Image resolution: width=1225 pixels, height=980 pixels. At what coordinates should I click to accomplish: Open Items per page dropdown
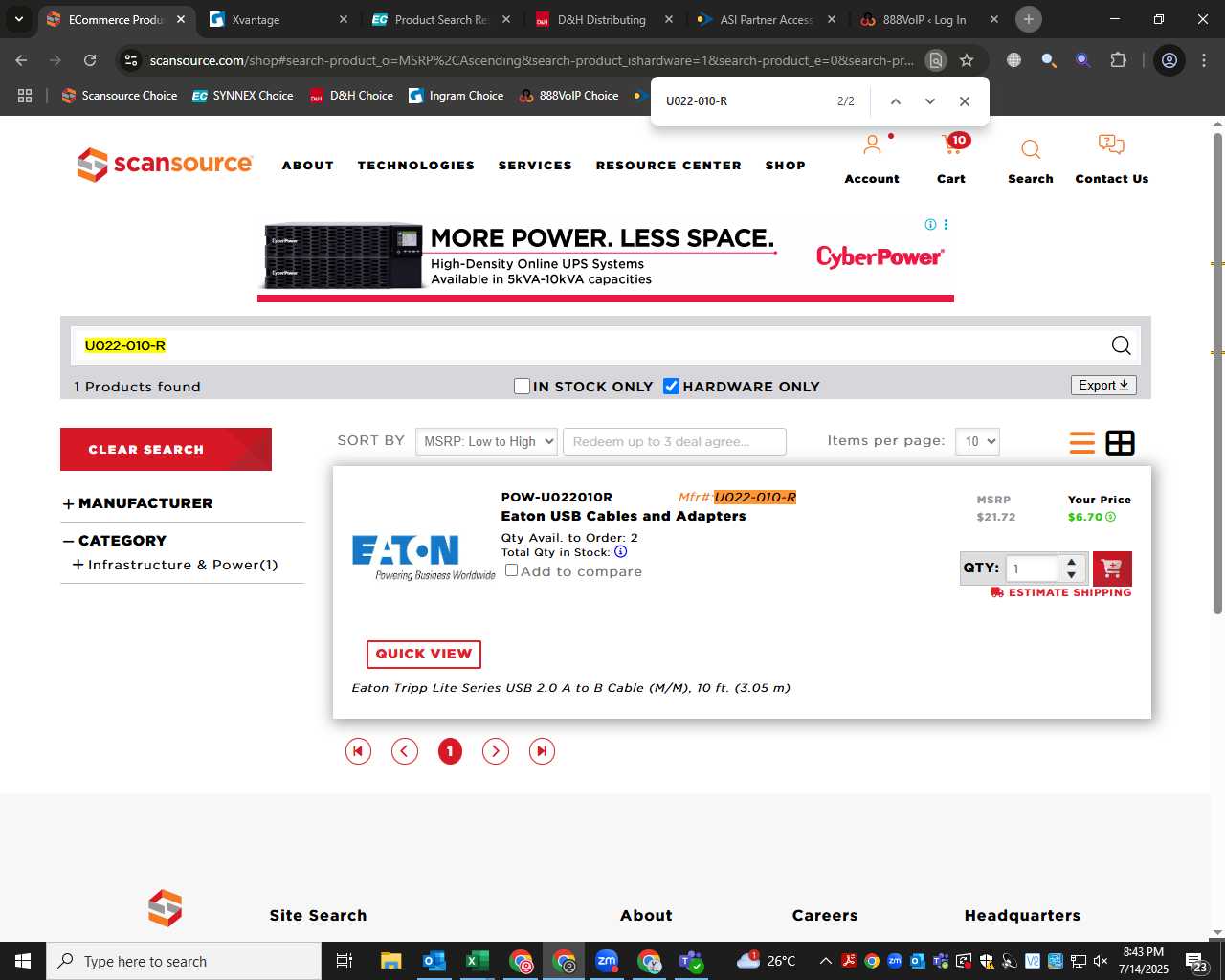click(977, 441)
